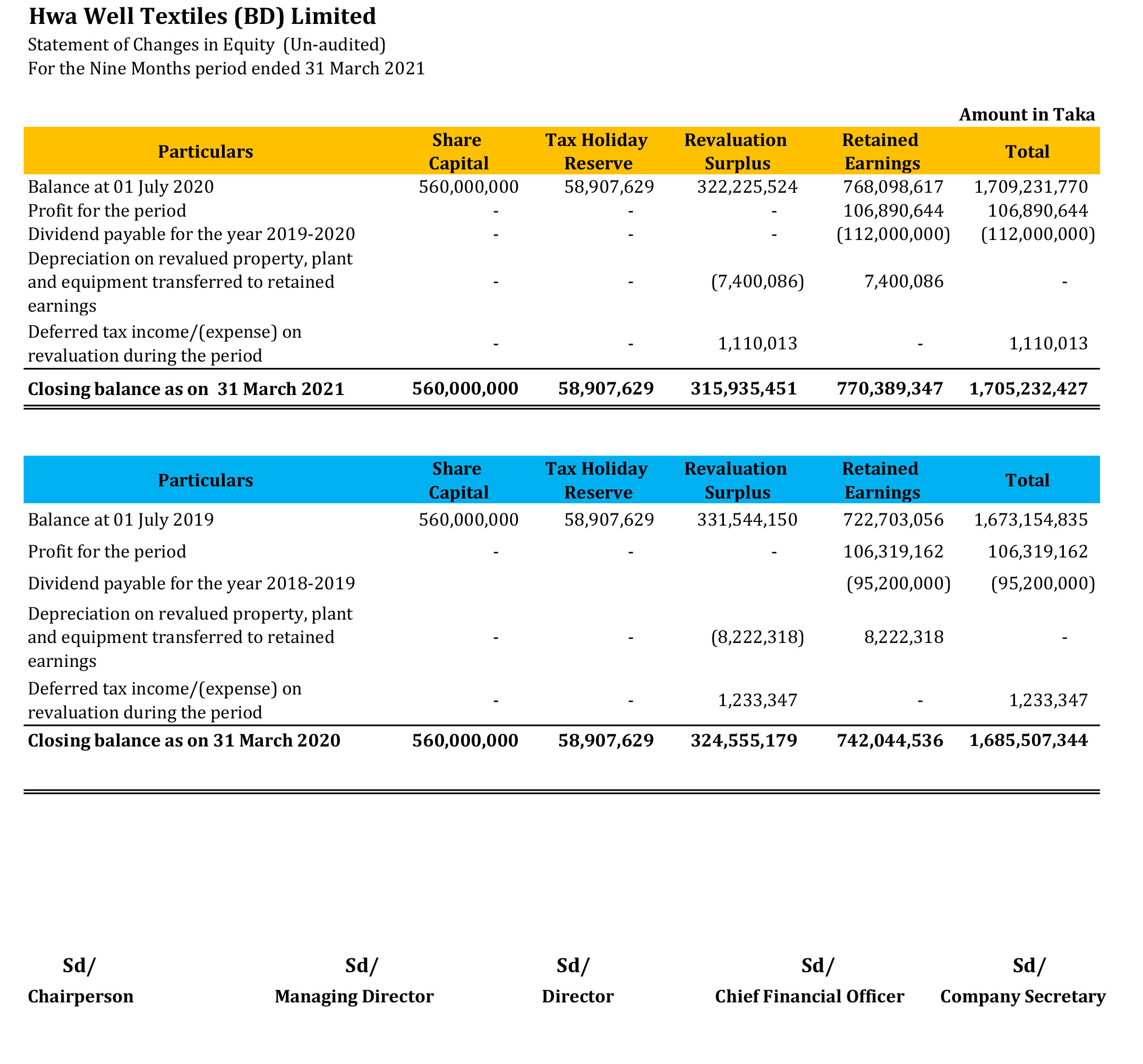The height and width of the screenshot is (1064, 1143).
Task: Click the Chief Financial Officer signature label
Action: [x=809, y=996]
